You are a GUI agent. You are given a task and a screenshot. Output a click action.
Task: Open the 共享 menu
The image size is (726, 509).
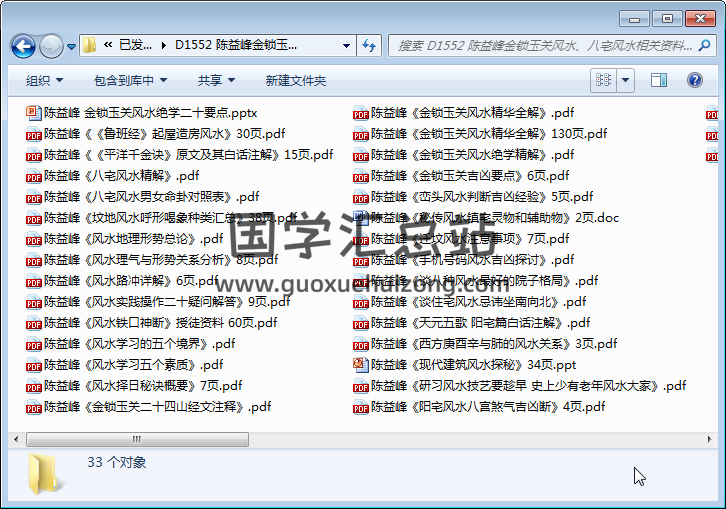216,81
